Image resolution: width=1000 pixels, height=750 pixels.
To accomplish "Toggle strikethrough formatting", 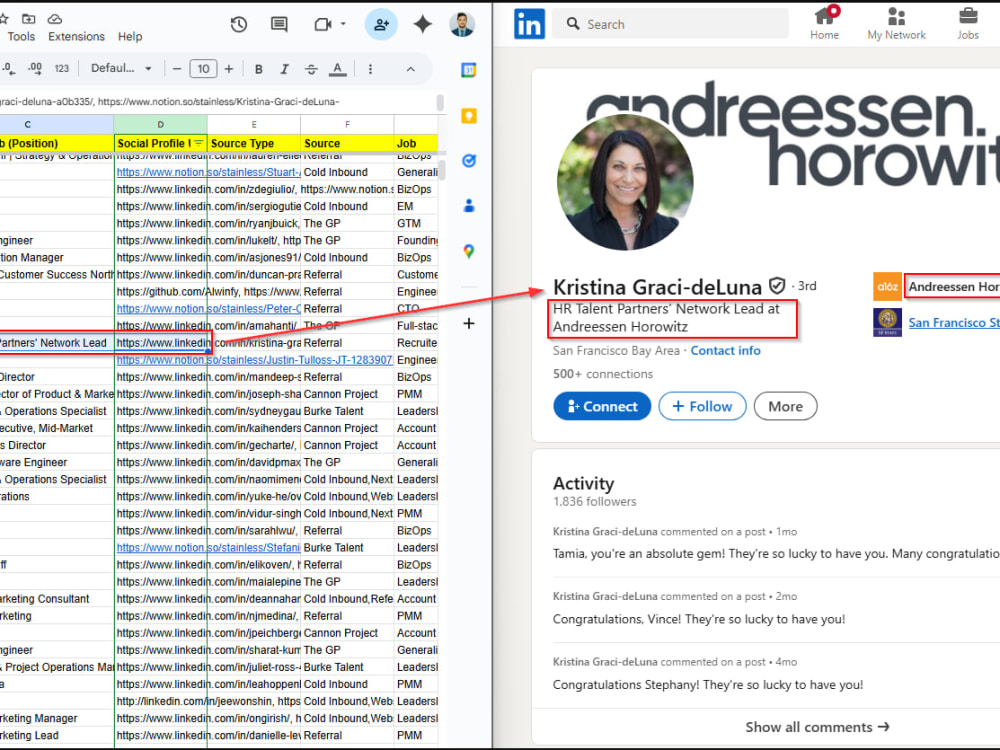I will pos(311,68).
